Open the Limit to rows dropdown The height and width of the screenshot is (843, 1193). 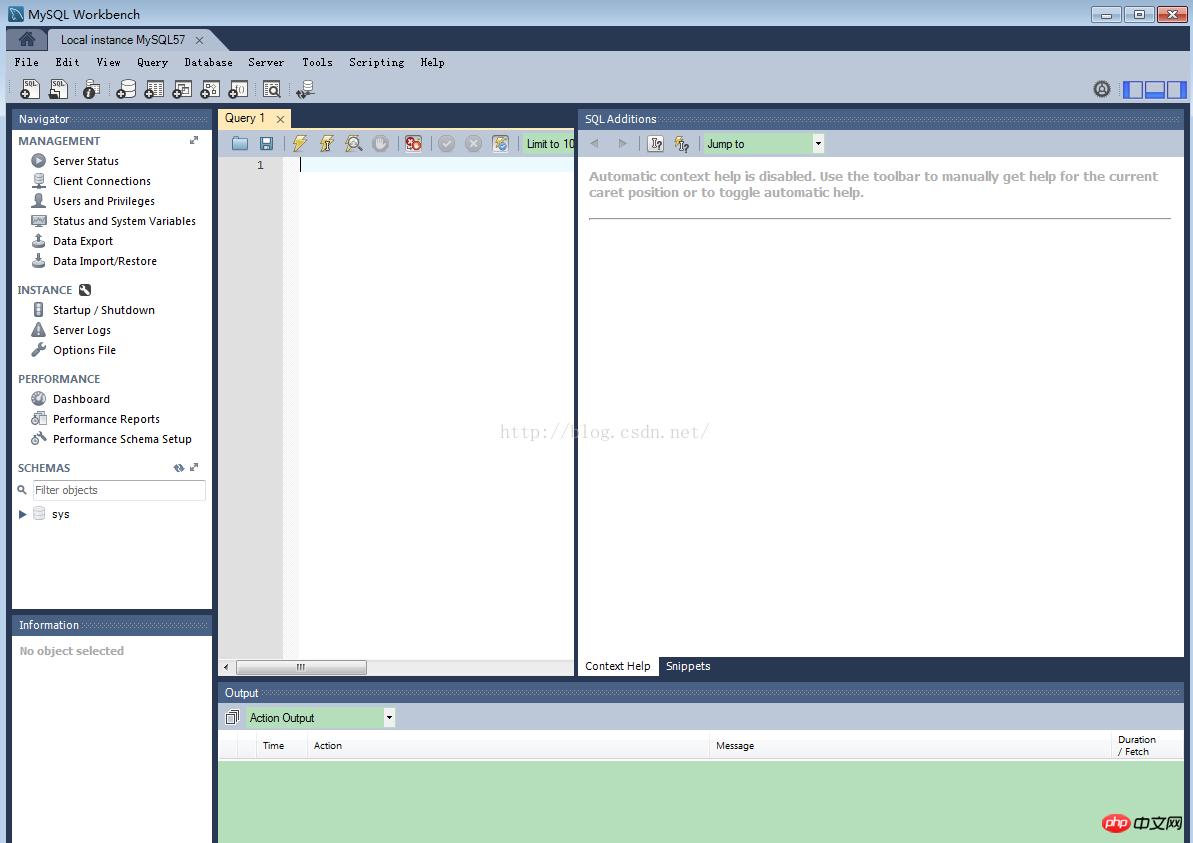549,143
